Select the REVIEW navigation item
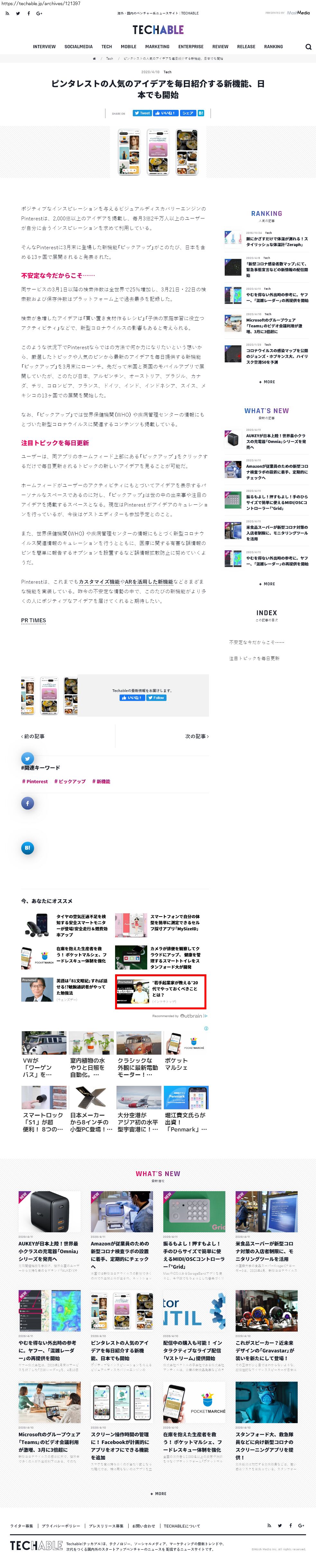 221,47
